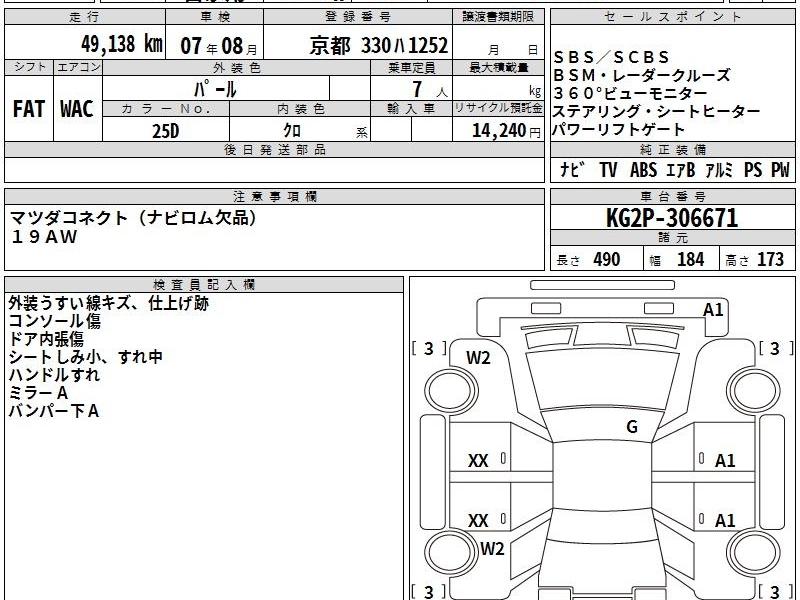Select the 純正装備 section header
This screenshot has width=800, height=600.
[672, 150]
